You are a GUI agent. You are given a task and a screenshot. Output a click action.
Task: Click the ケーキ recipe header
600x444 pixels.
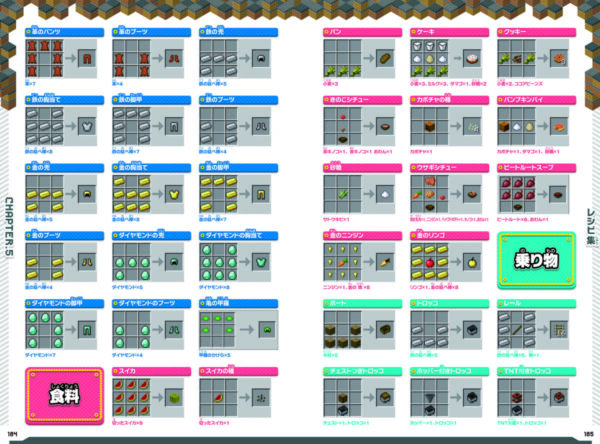tap(449, 32)
